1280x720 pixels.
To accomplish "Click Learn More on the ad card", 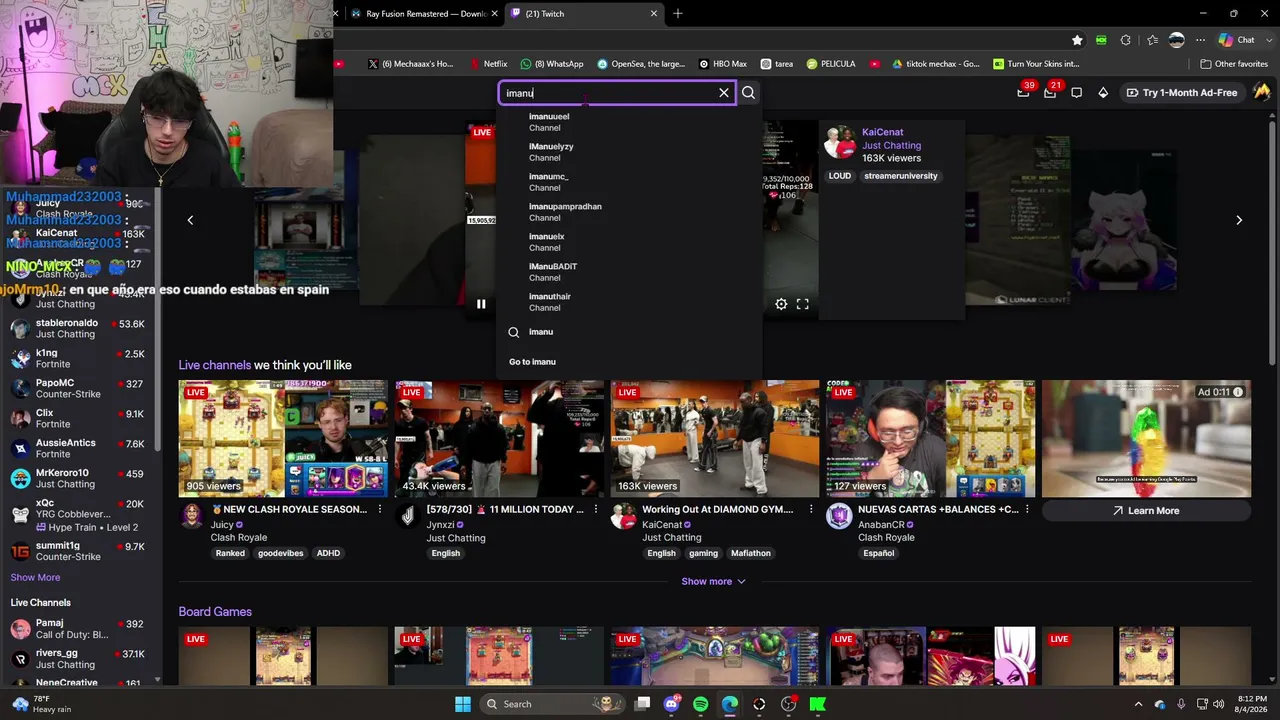I will tap(1146, 511).
